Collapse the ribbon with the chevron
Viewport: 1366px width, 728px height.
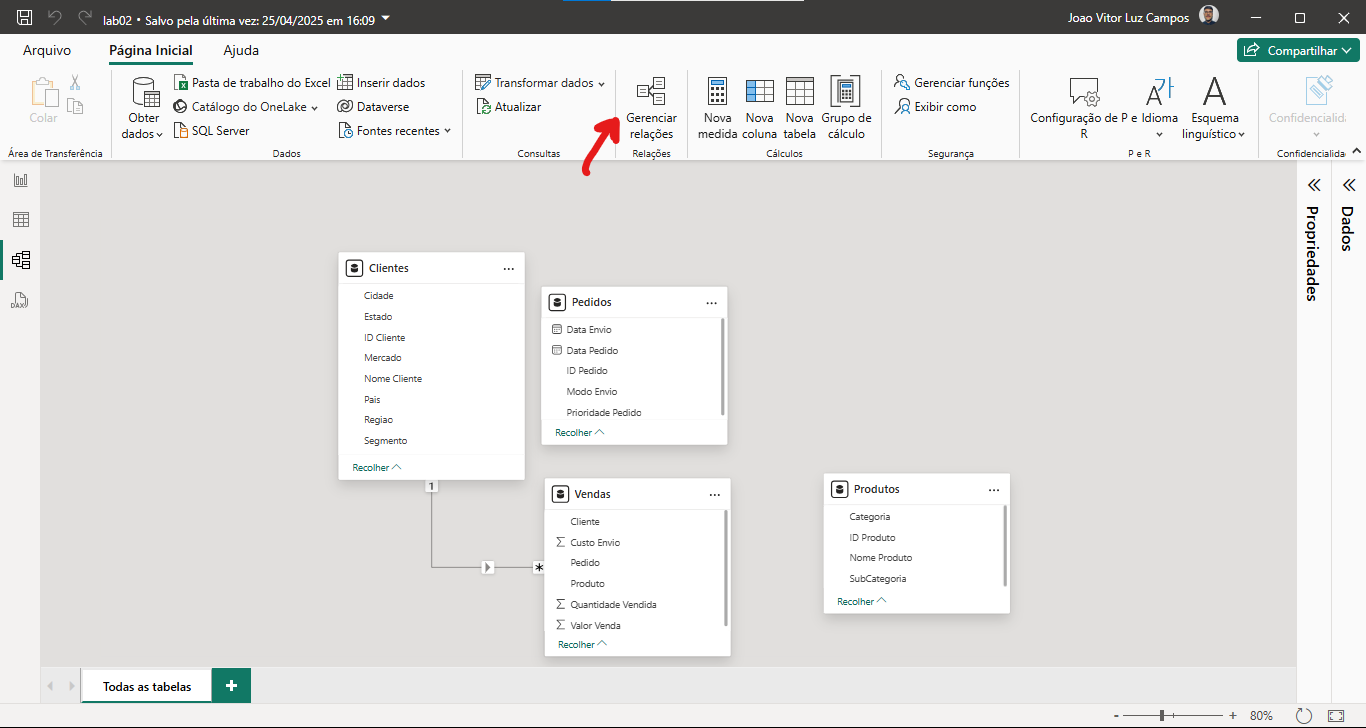[x=1357, y=151]
